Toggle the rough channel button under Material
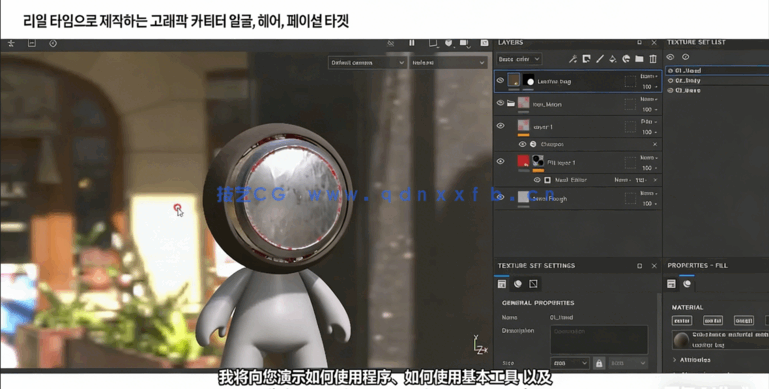The width and height of the screenshot is (769, 389). coord(743,321)
